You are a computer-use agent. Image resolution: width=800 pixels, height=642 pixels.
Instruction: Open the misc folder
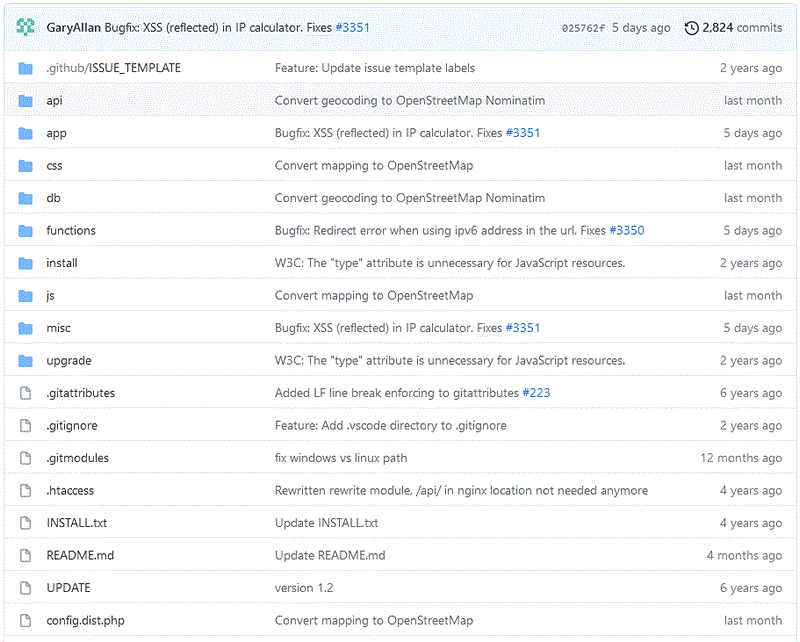58,328
